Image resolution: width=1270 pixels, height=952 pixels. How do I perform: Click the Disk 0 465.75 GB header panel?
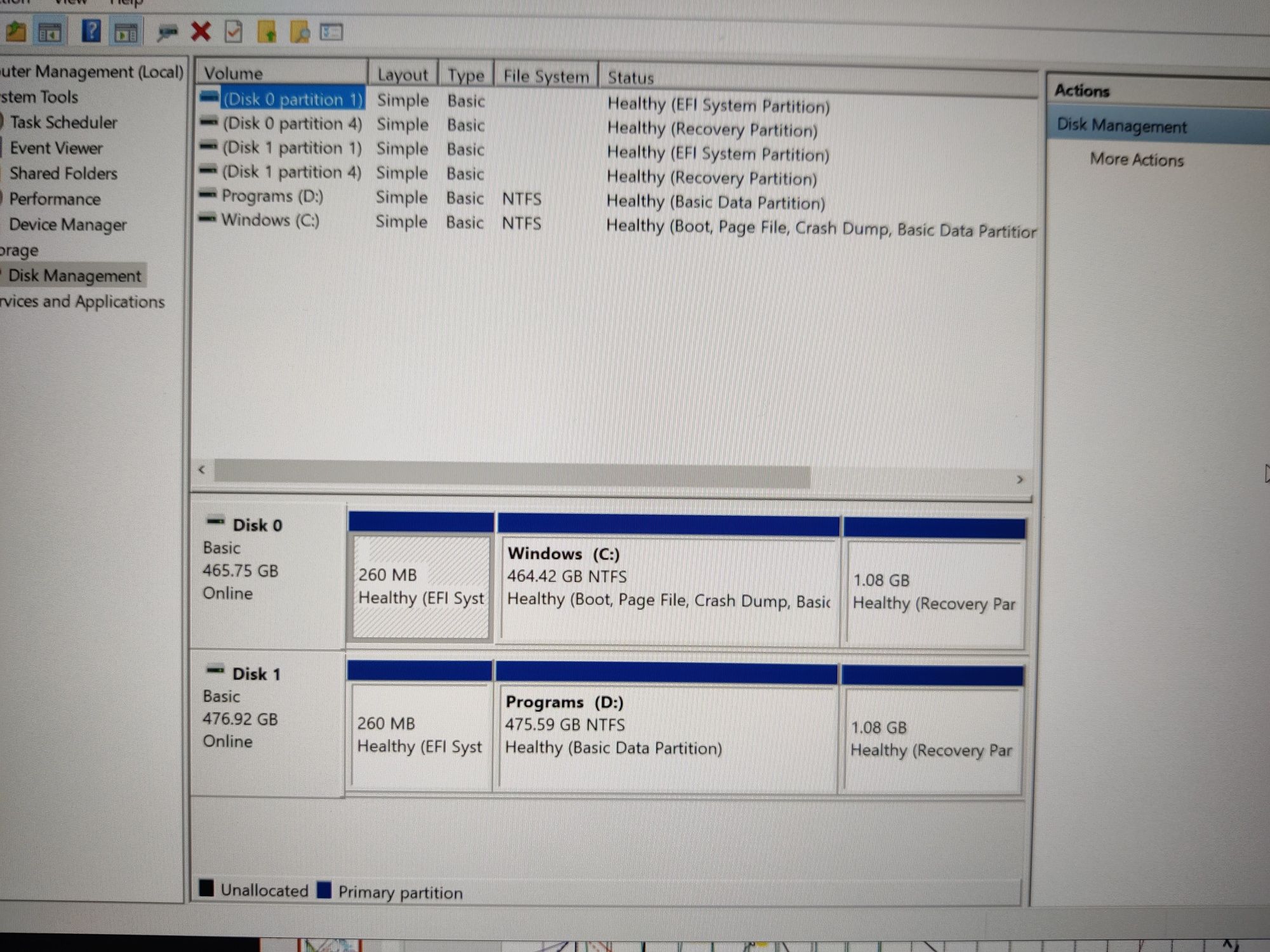(267, 576)
